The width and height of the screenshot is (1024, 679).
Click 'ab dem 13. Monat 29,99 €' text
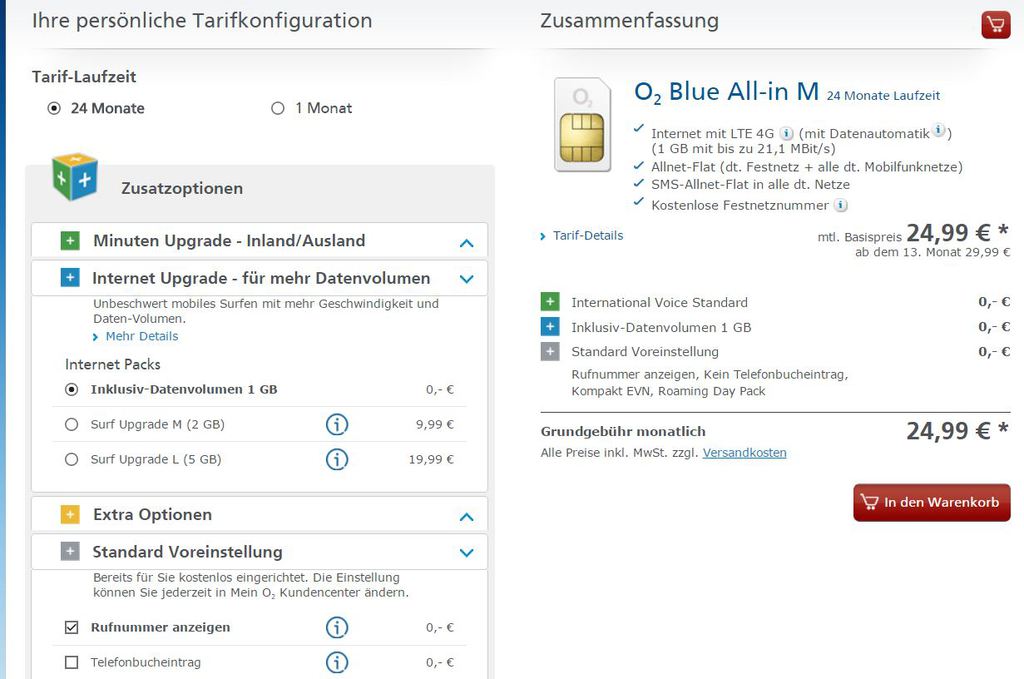coord(933,252)
